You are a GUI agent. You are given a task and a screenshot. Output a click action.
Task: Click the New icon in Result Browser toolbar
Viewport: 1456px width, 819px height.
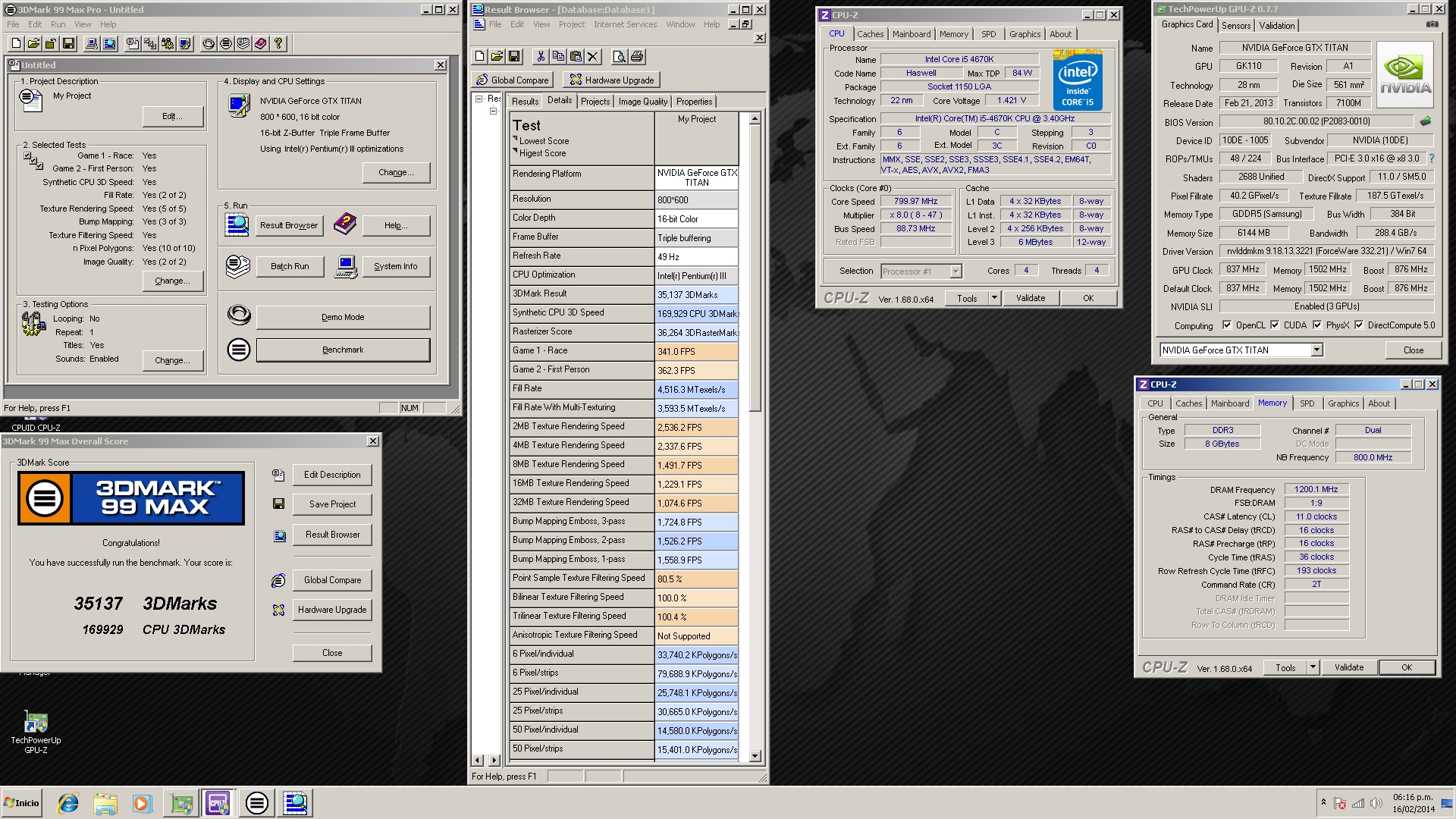coord(479,57)
